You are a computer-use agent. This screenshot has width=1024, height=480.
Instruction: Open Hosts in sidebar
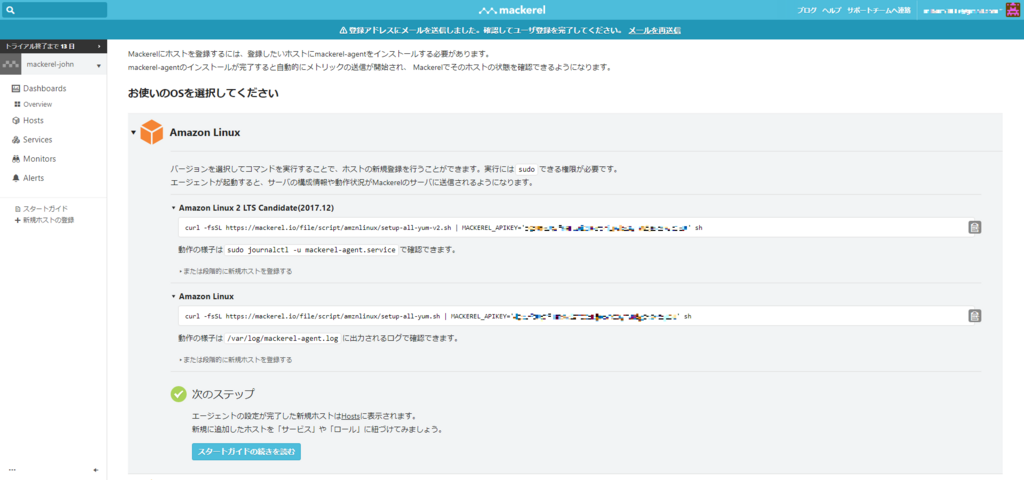[x=33, y=121]
